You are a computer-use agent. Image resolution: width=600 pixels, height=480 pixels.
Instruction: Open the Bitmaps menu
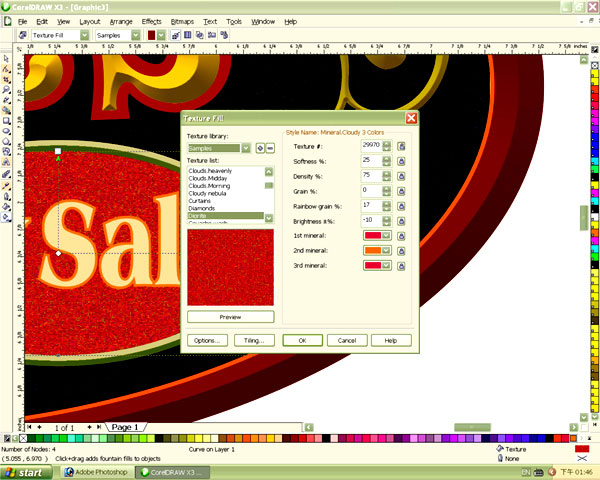tap(182, 22)
